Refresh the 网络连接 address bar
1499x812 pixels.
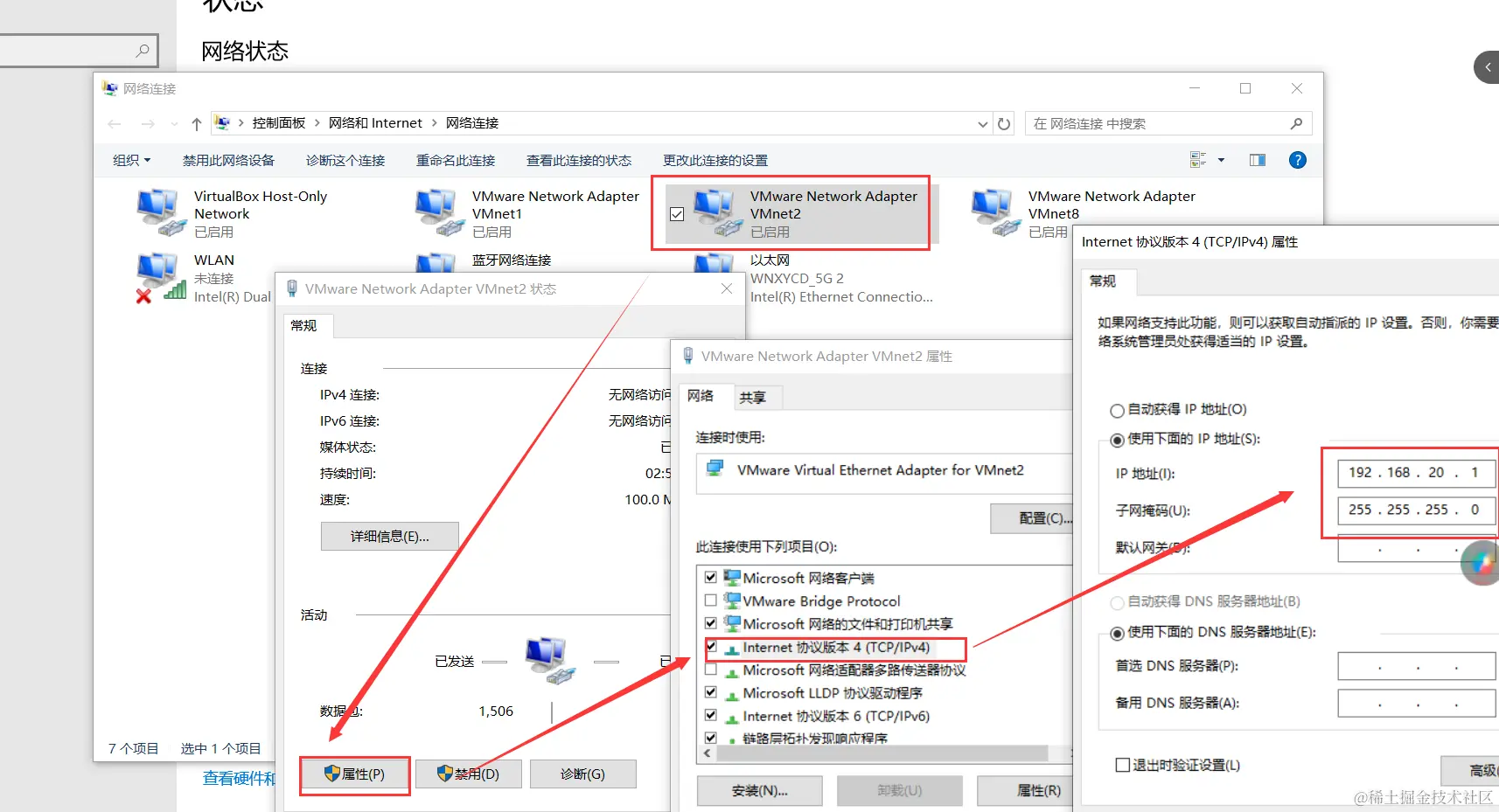pyautogui.click(x=1004, y=124)
